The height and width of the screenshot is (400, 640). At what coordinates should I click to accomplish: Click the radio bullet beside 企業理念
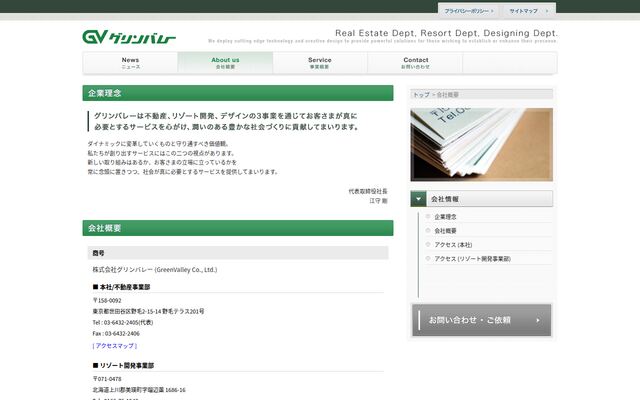(428, 216)
